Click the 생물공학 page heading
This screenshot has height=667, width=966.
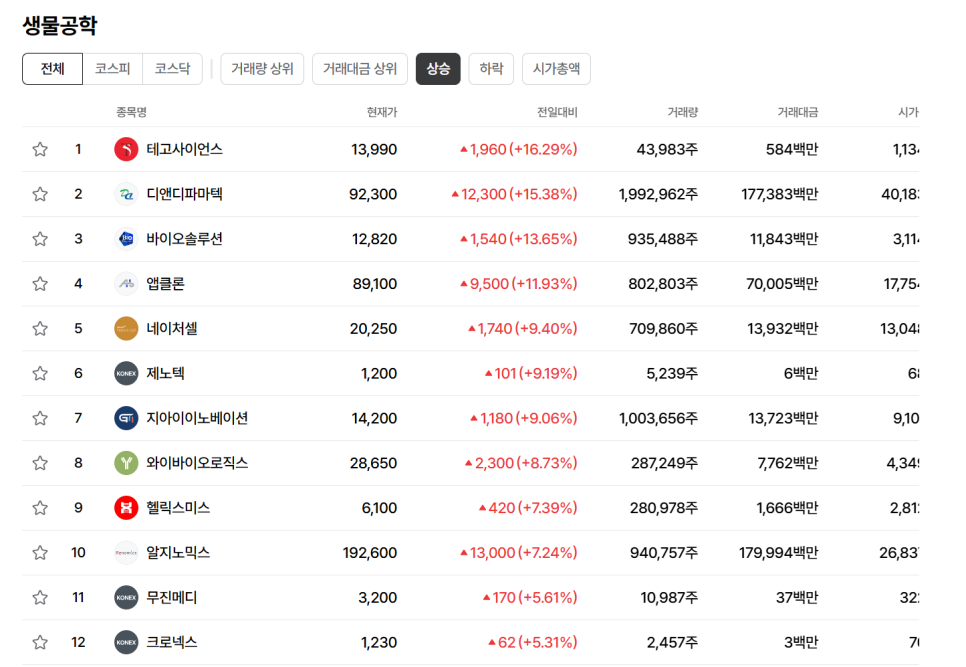(x=60, y=25)
